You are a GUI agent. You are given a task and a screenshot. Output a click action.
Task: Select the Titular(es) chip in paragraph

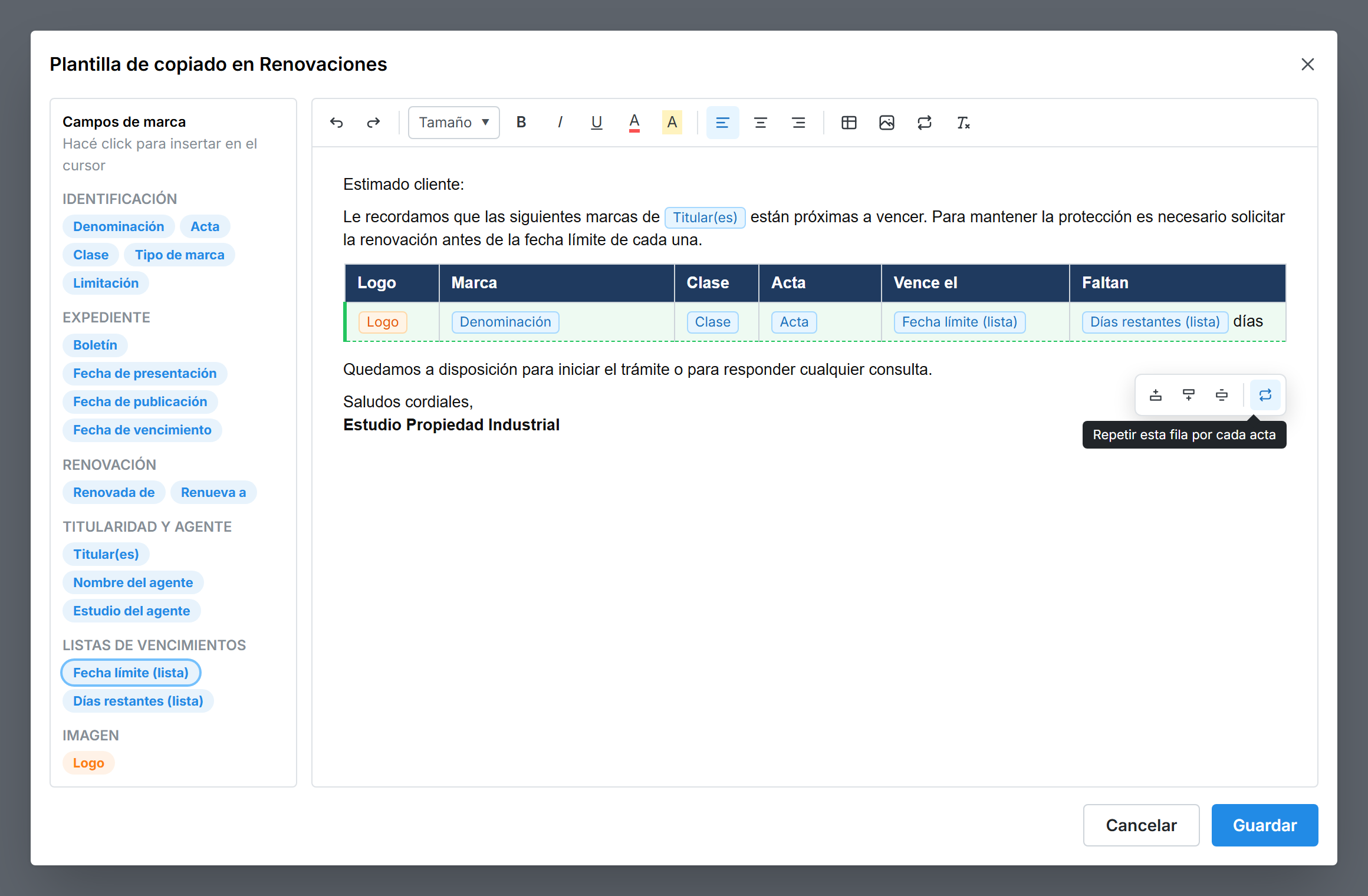tap(705, 218)
